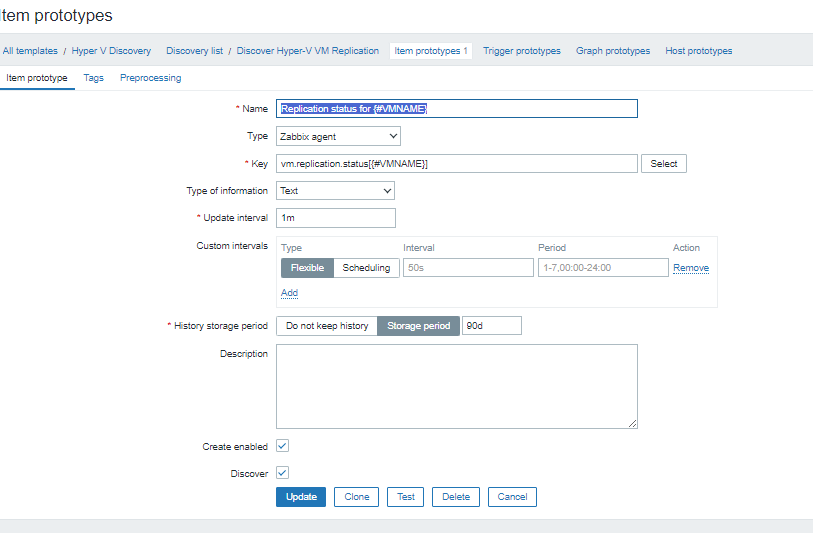Click the Test button
This screenshot has width=813, height=533.
click(x=406, y=497)
